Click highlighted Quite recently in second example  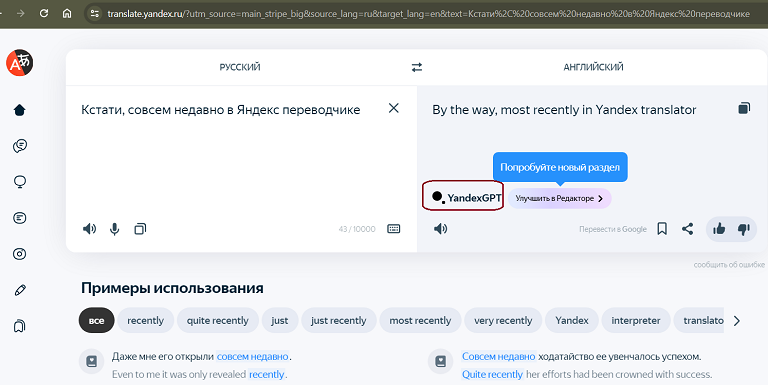coord(493,375)
